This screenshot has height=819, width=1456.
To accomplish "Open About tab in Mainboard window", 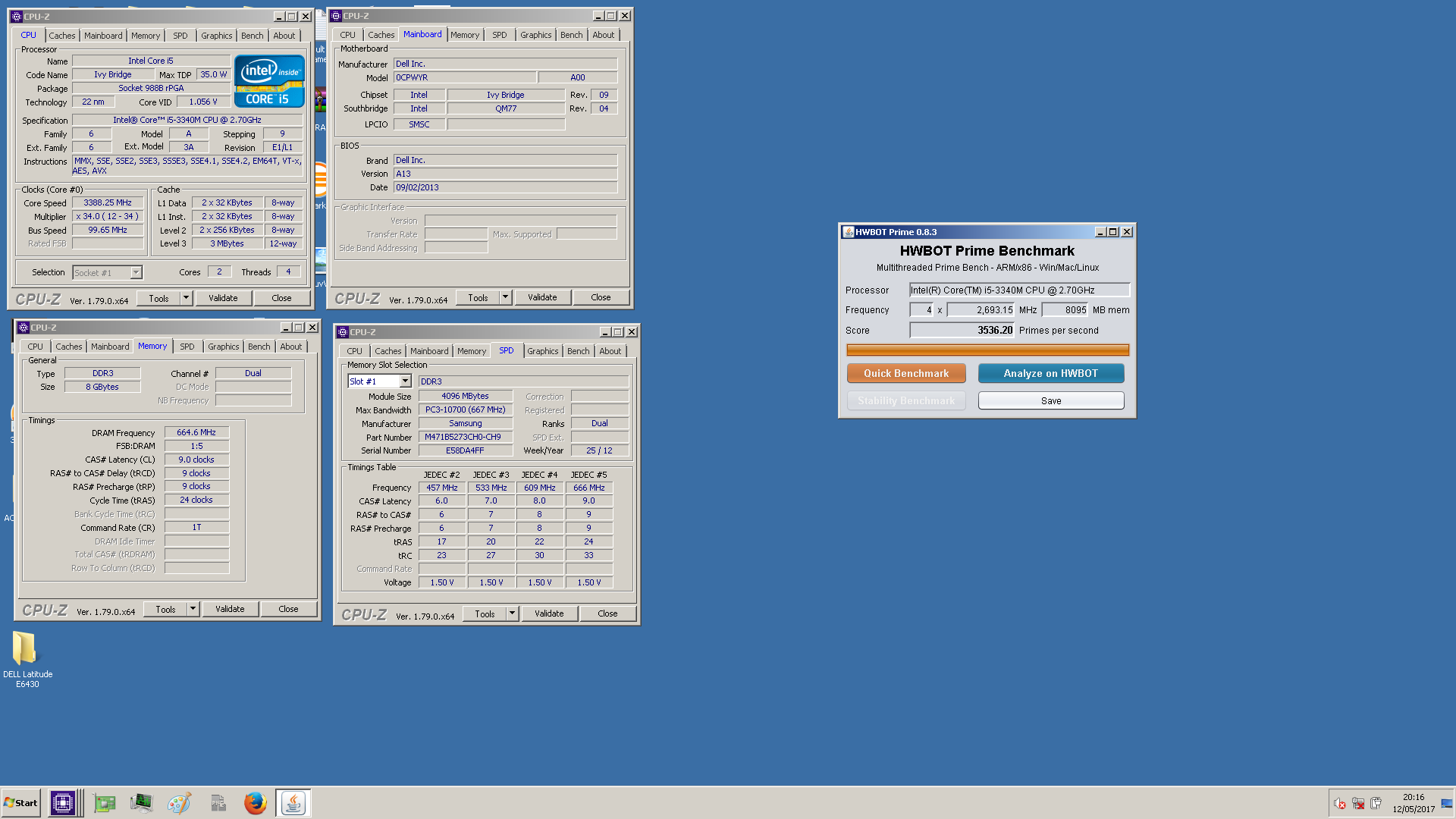I will point(604,35).
